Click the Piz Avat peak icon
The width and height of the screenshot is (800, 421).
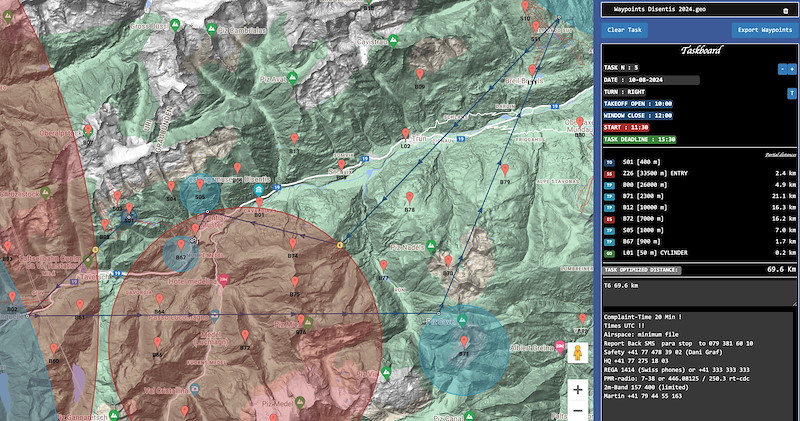pos(292,78)
